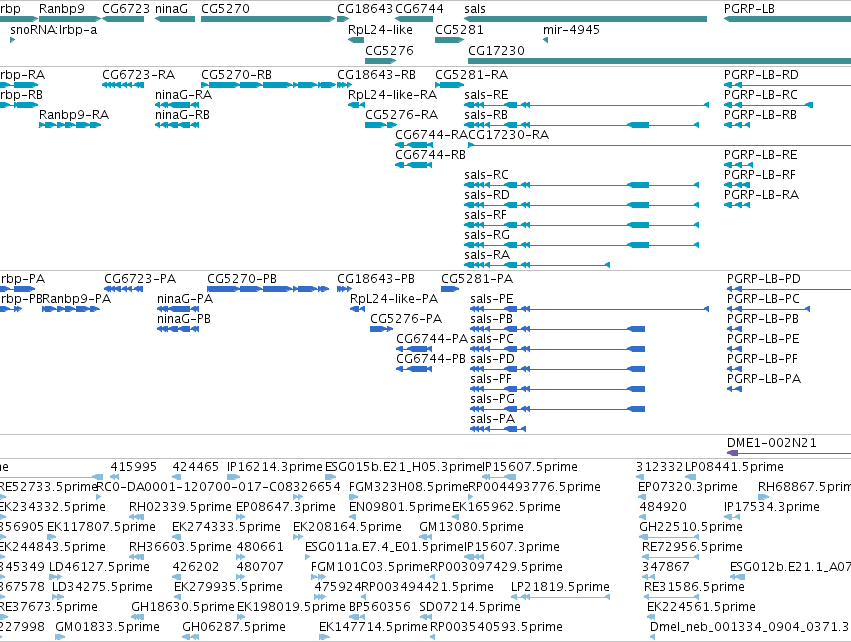Click transcript CG6744-RB
The width and height of the screenshot is (851, 642).
point(414,166)
